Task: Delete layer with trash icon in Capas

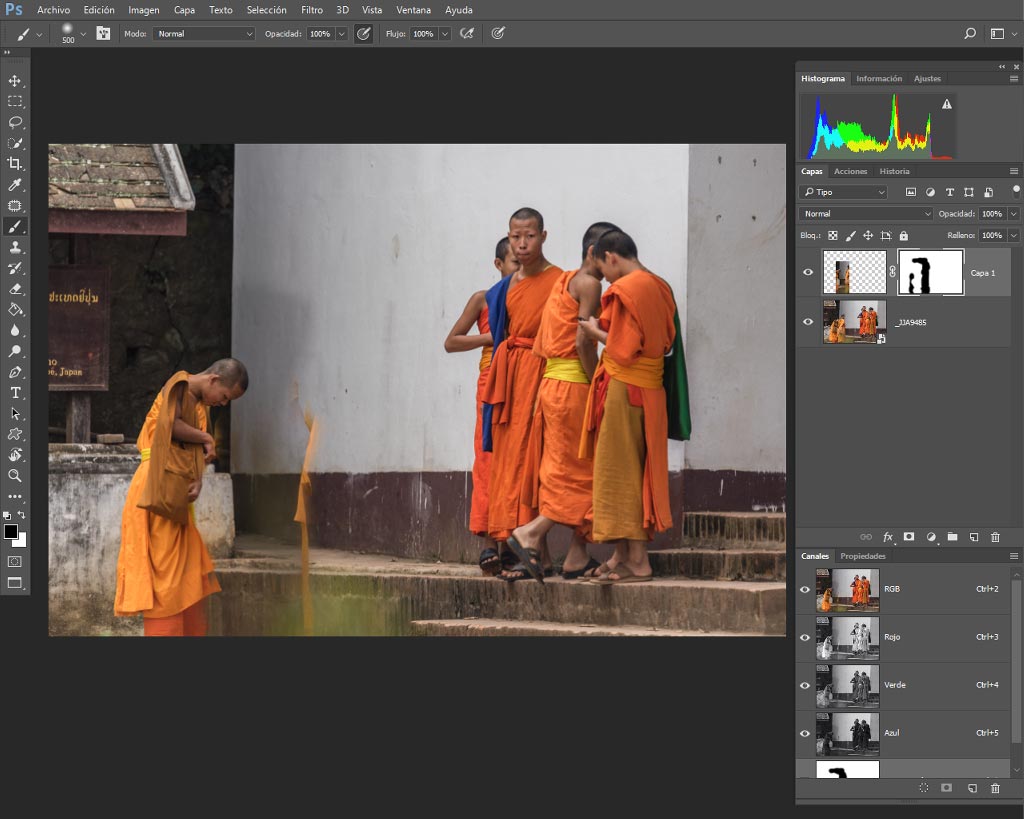Action: click(995, 537)
